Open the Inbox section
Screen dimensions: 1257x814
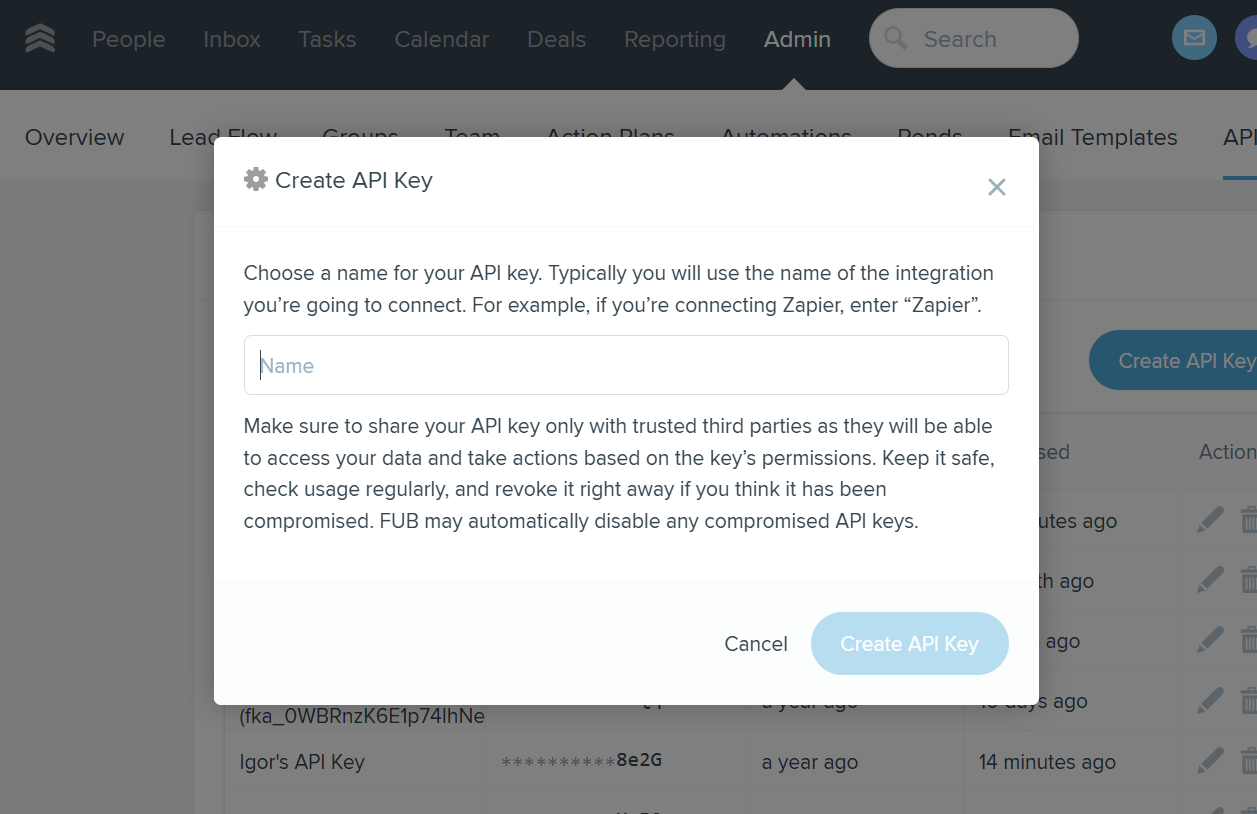(x=232, y=39)
